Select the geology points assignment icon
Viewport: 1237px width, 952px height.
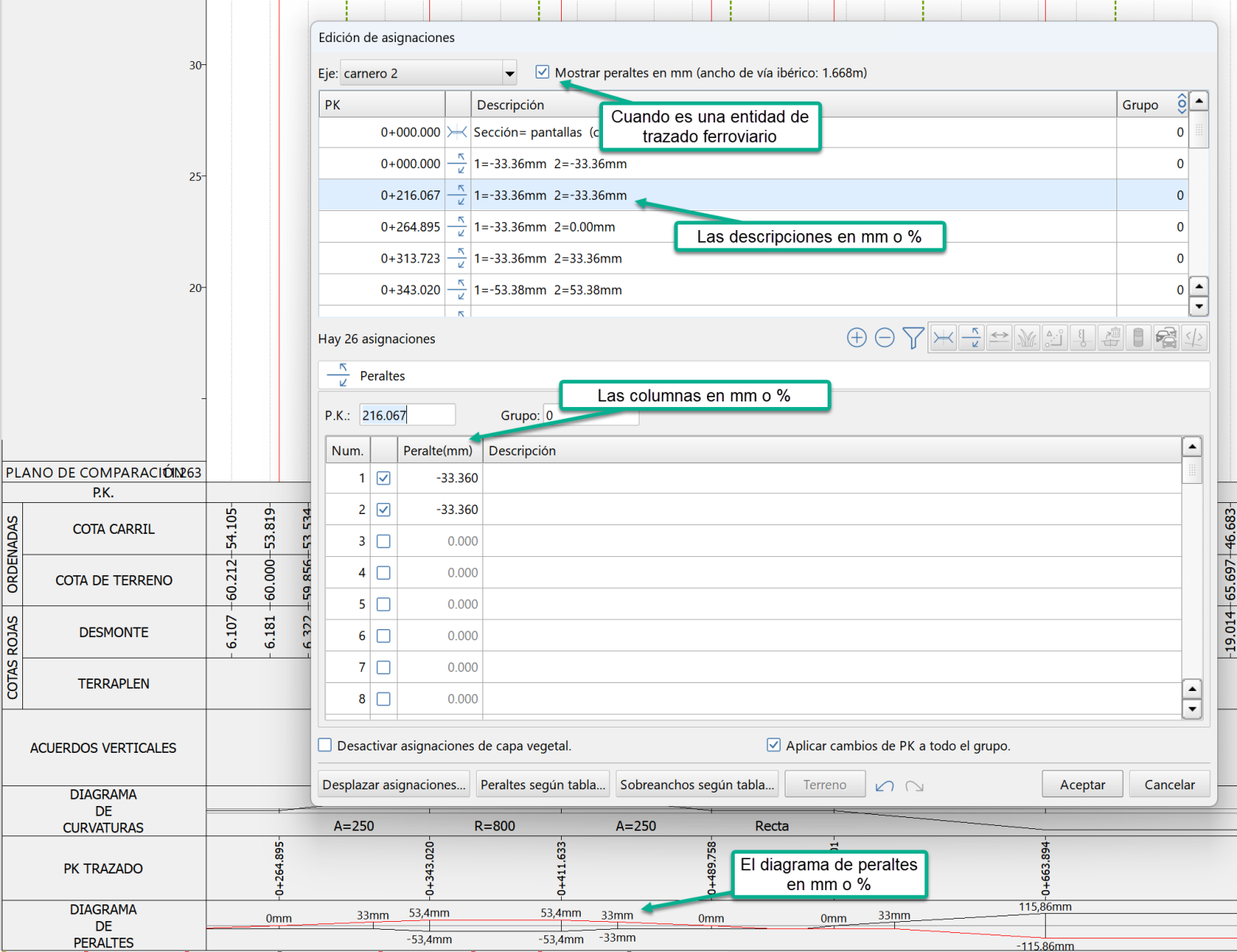point(1055,338)
